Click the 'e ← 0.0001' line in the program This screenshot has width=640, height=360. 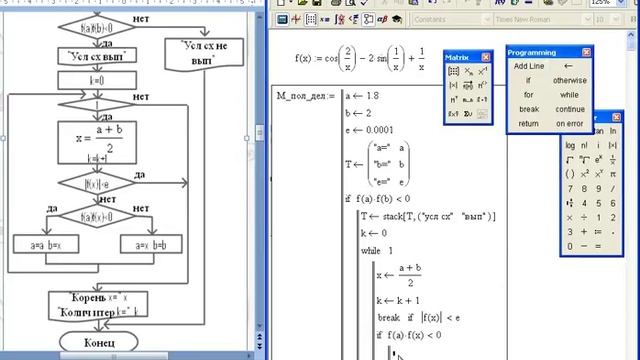tap(369, 130)
